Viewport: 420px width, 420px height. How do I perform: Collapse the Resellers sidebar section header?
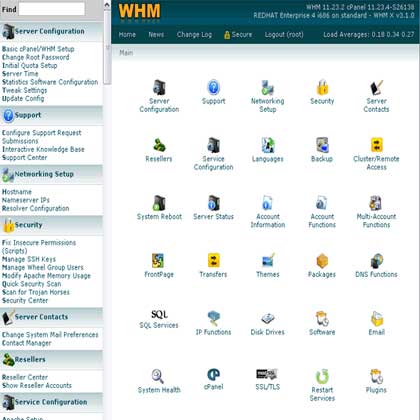point(51,360)
